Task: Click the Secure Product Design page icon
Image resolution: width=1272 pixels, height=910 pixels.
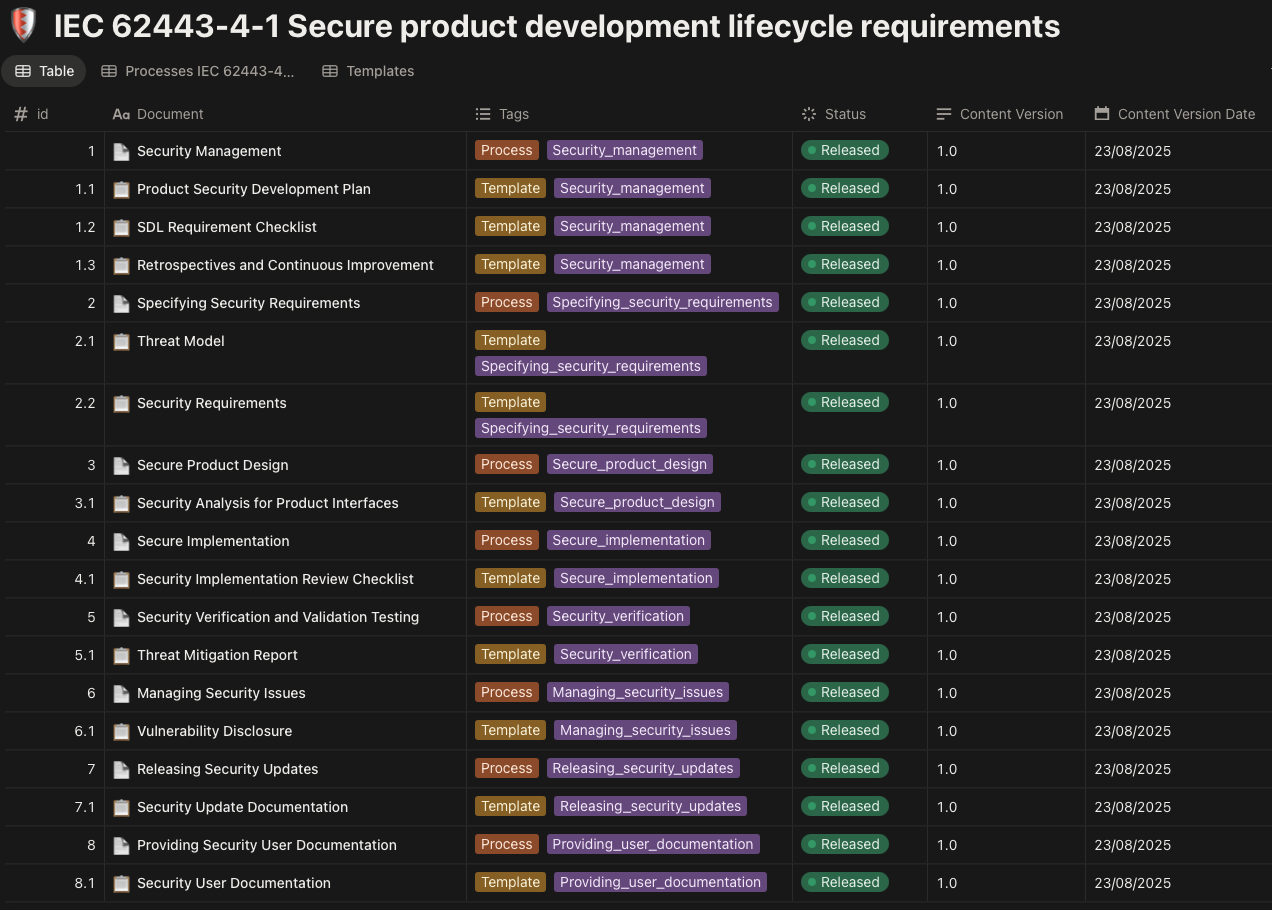Action: click(x=121, y=465)
